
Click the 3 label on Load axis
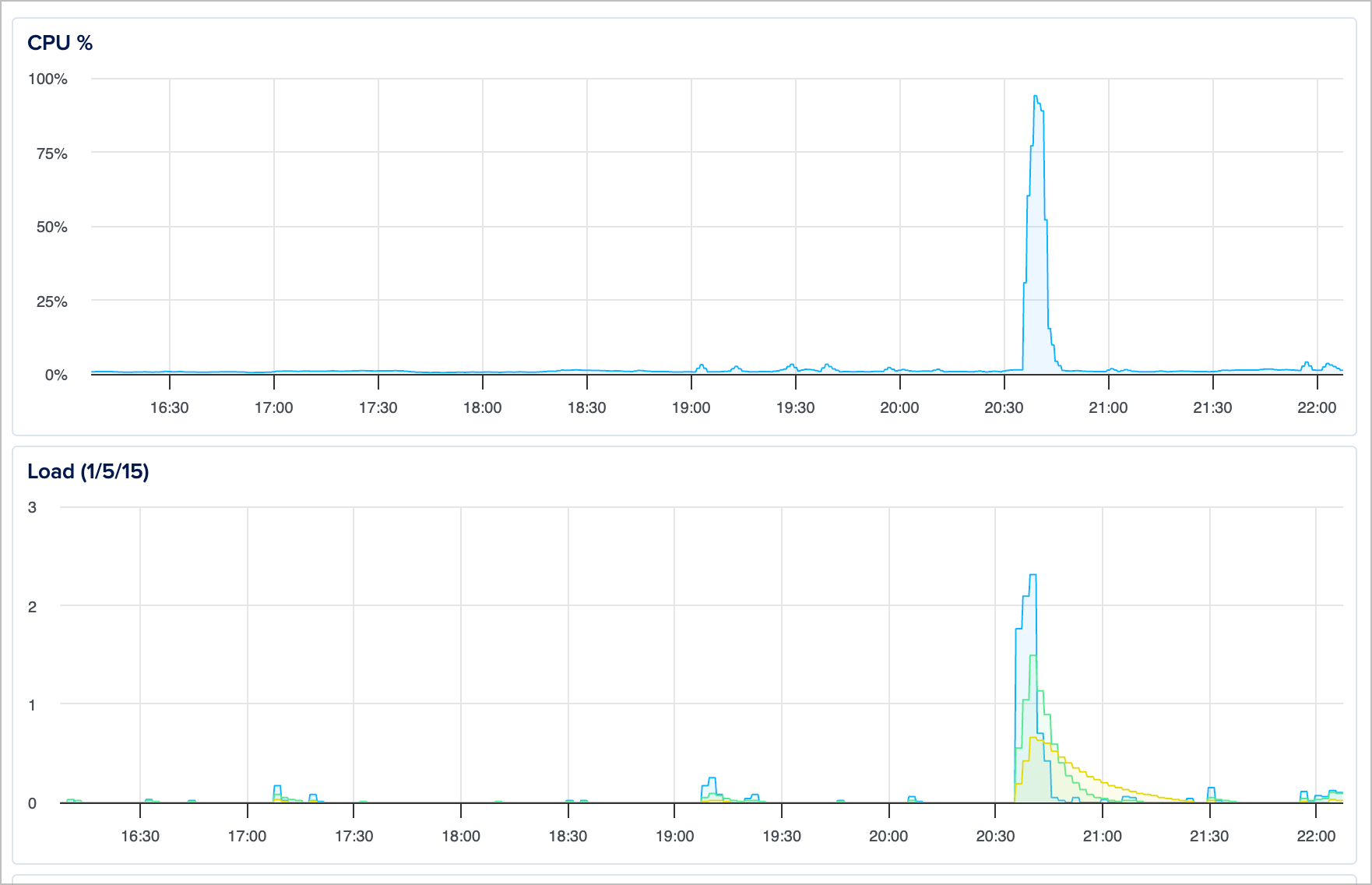(x=32, y=507)
